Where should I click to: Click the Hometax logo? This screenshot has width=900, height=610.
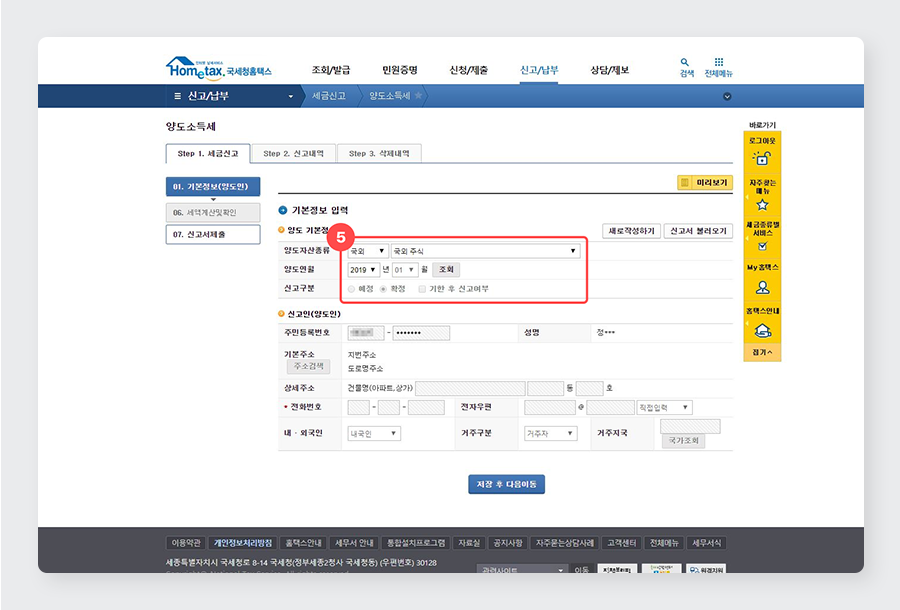(x=218, y=68)
